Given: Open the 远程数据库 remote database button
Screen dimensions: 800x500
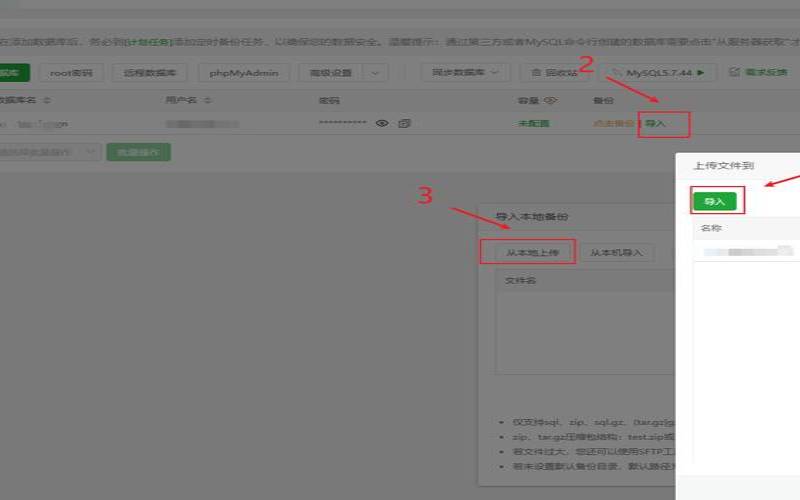Looking at the screenshot, I should [149, 72].
